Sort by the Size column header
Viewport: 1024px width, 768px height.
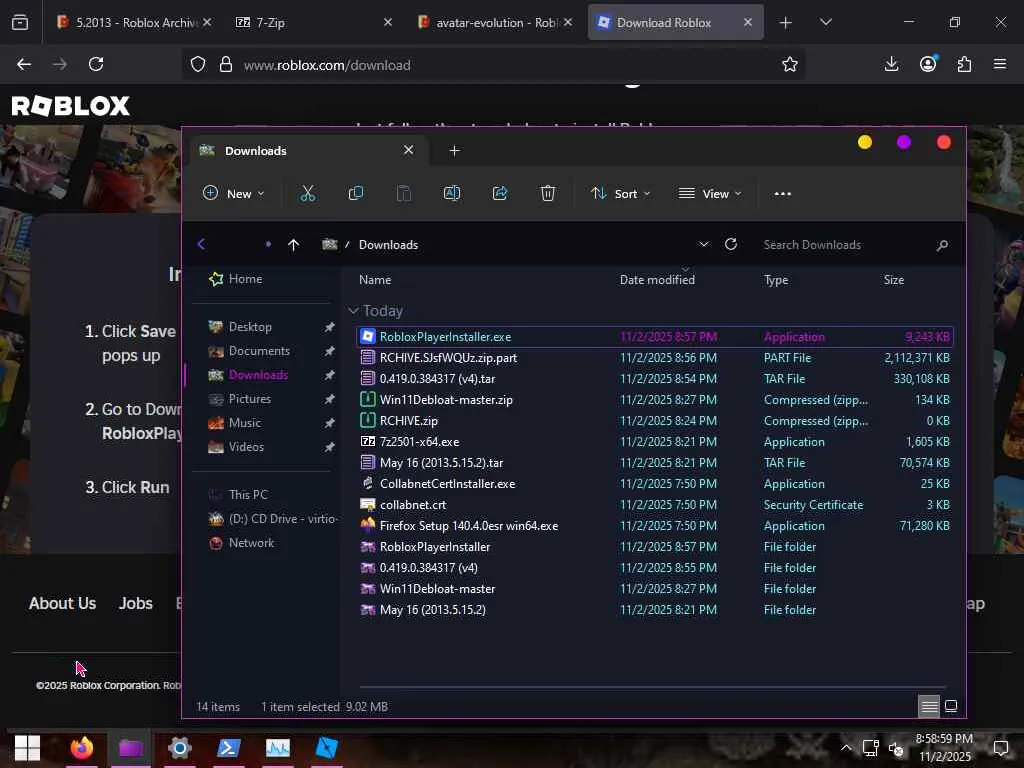(893, 280)
